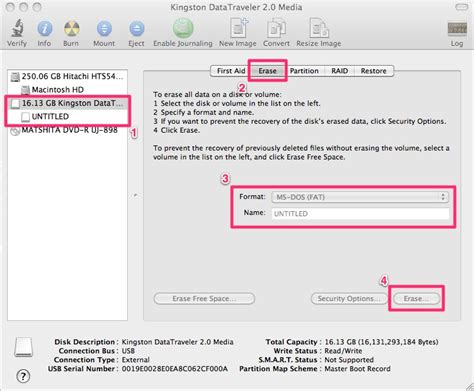Click the Erase Free Space button
The width and height of the screenshot is (474, 391).
tap(204, 299)
